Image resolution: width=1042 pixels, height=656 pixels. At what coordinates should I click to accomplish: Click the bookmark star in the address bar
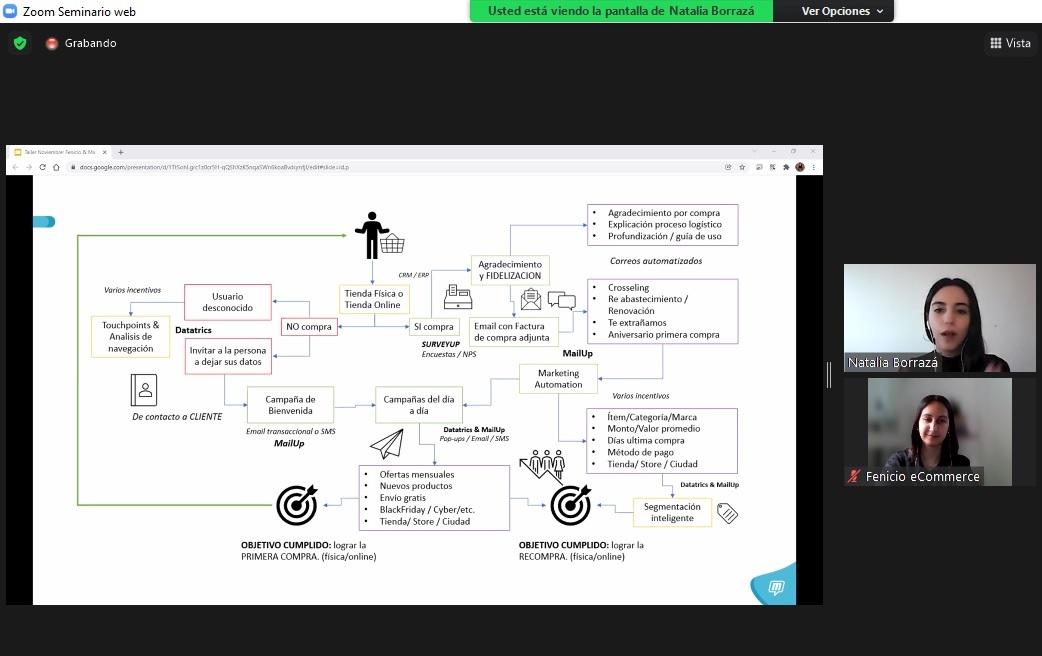pyautogui.click(x=742, y=167)
